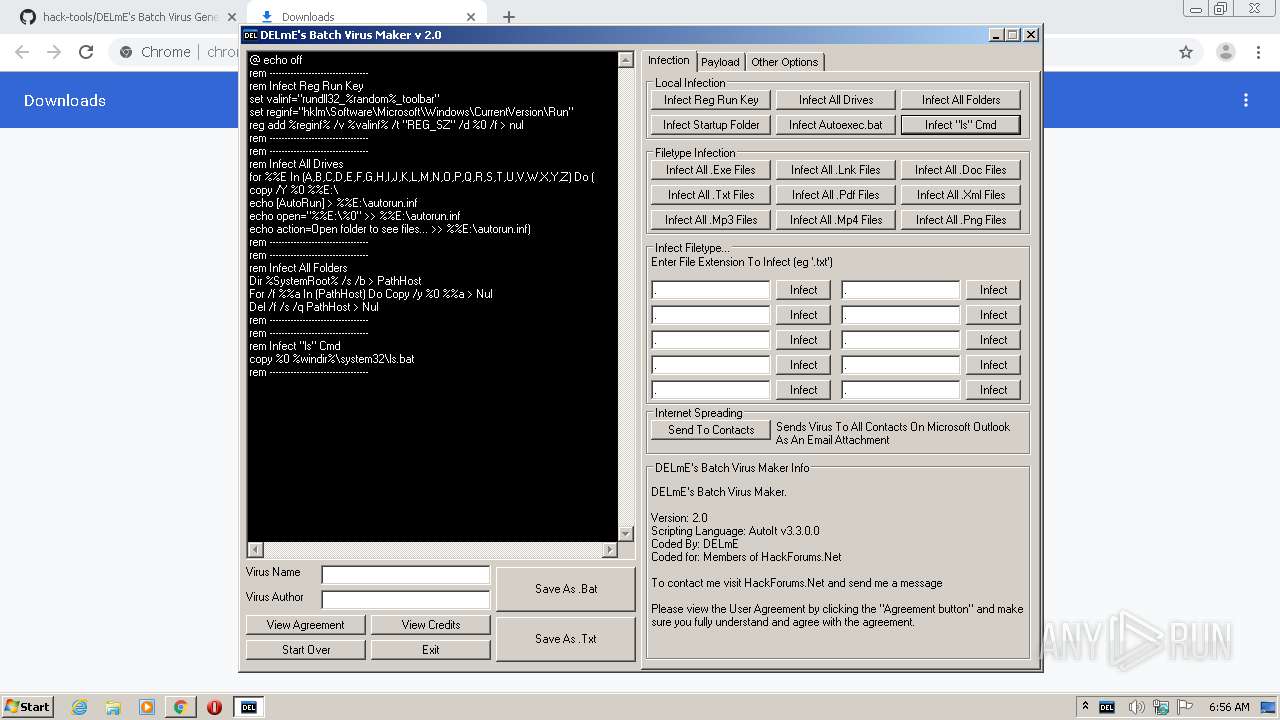Click Infect All Drives button
Image resolution: width=1280 pixels, height=720 pixels.
836,100
